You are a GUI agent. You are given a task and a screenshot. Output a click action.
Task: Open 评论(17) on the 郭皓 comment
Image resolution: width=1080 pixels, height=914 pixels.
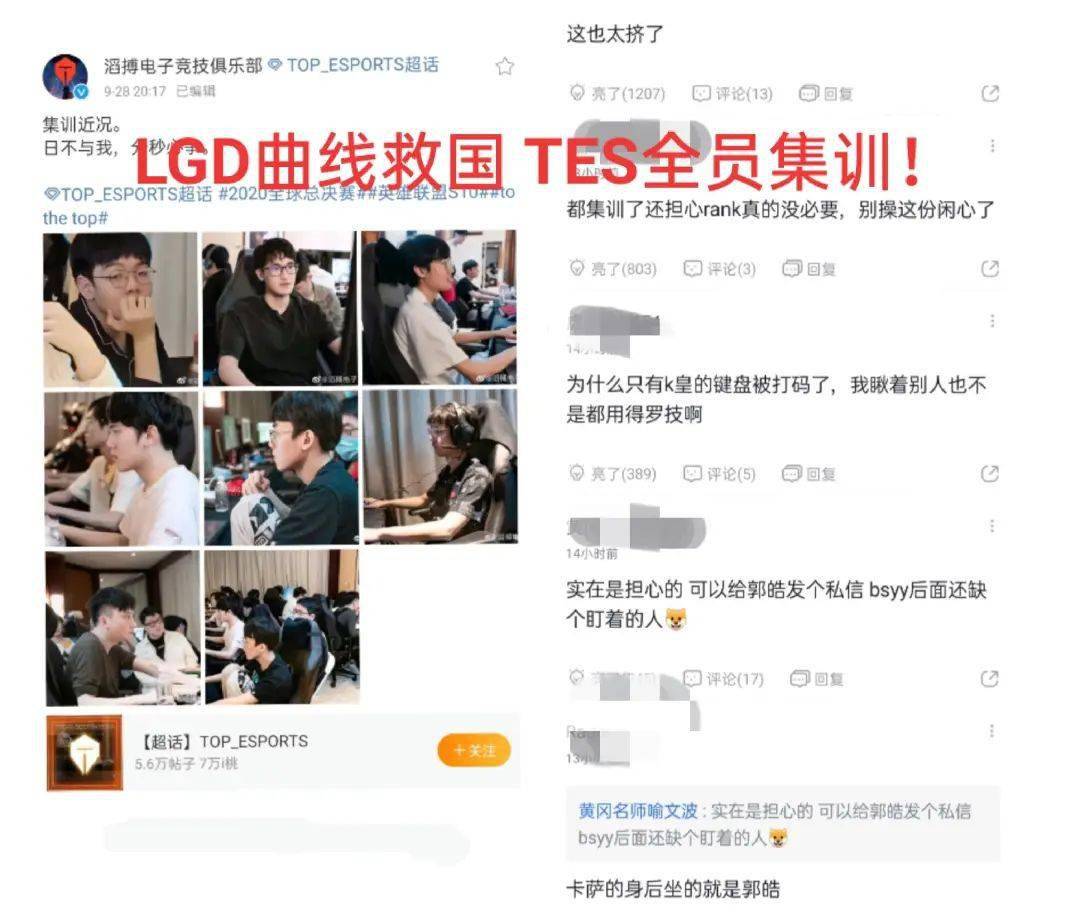(723, 679)
